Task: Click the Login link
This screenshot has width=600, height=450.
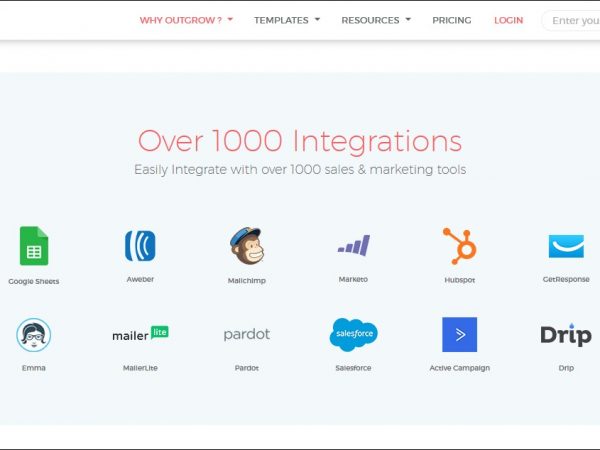Action: point(508,20)
